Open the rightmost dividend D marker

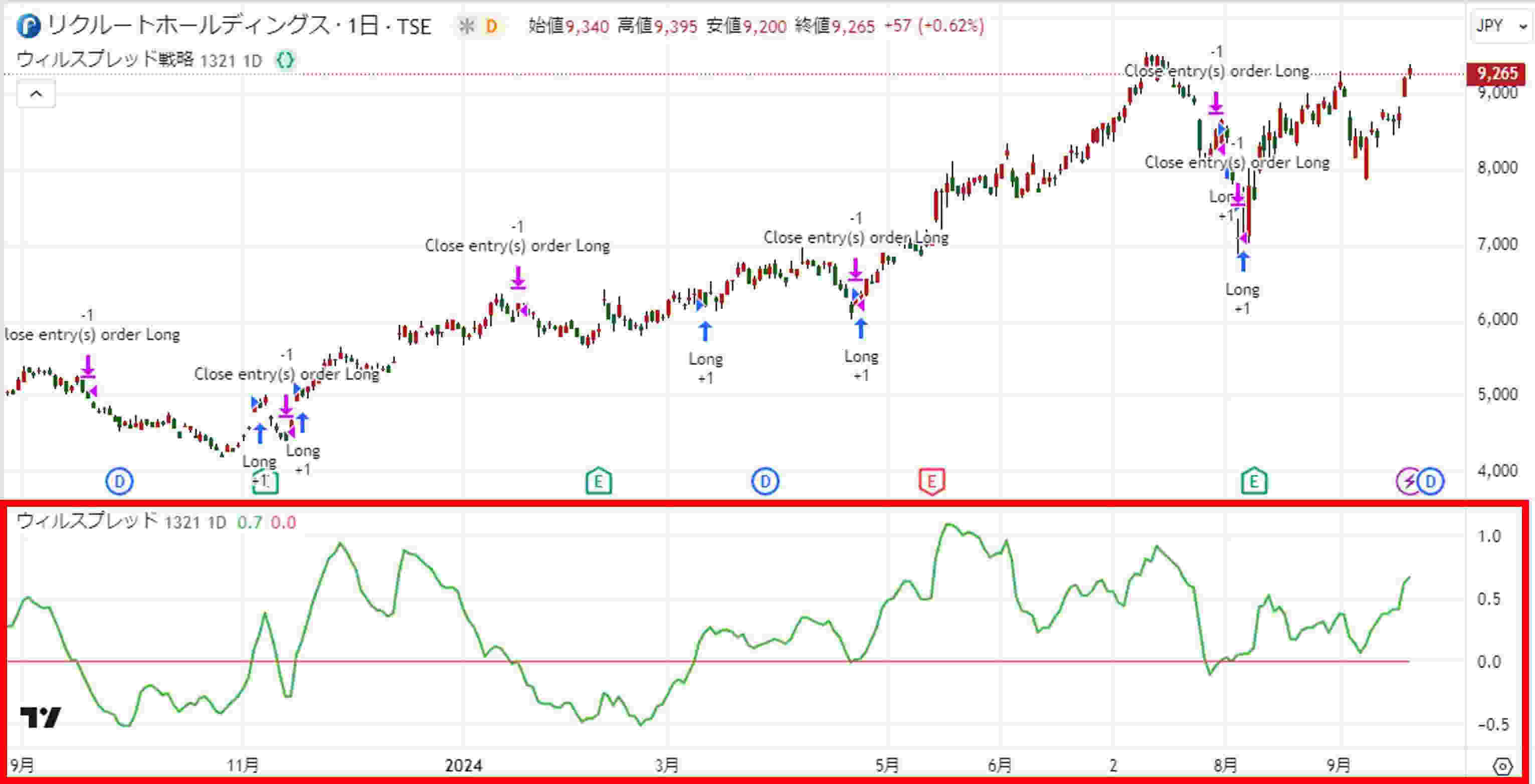point(1431,481)
